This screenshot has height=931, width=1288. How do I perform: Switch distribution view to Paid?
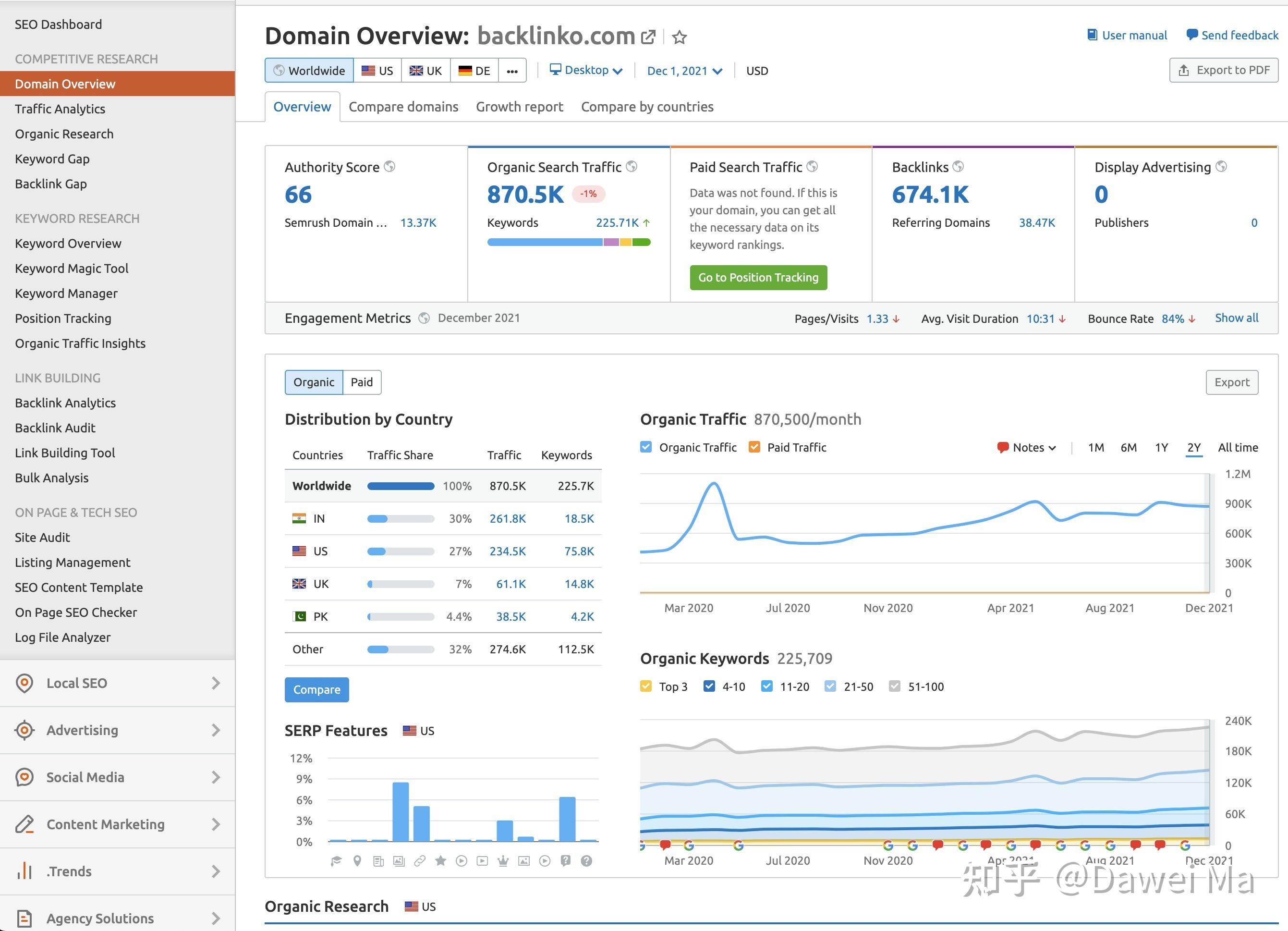(x=362, y=382)
